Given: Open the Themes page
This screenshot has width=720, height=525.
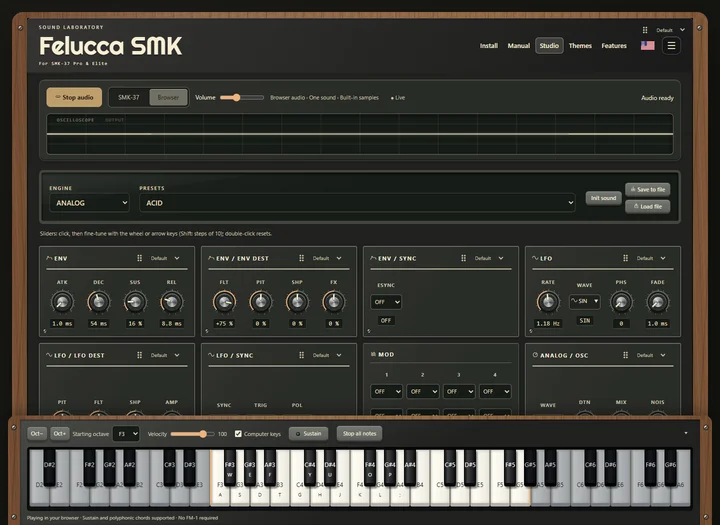Looking at the screenshot, I should (580, 45).
